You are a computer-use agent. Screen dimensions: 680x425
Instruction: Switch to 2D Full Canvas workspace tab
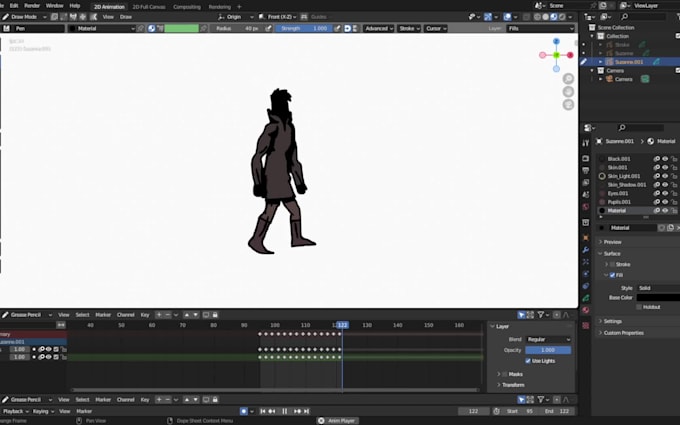click(x=149, y=7)
